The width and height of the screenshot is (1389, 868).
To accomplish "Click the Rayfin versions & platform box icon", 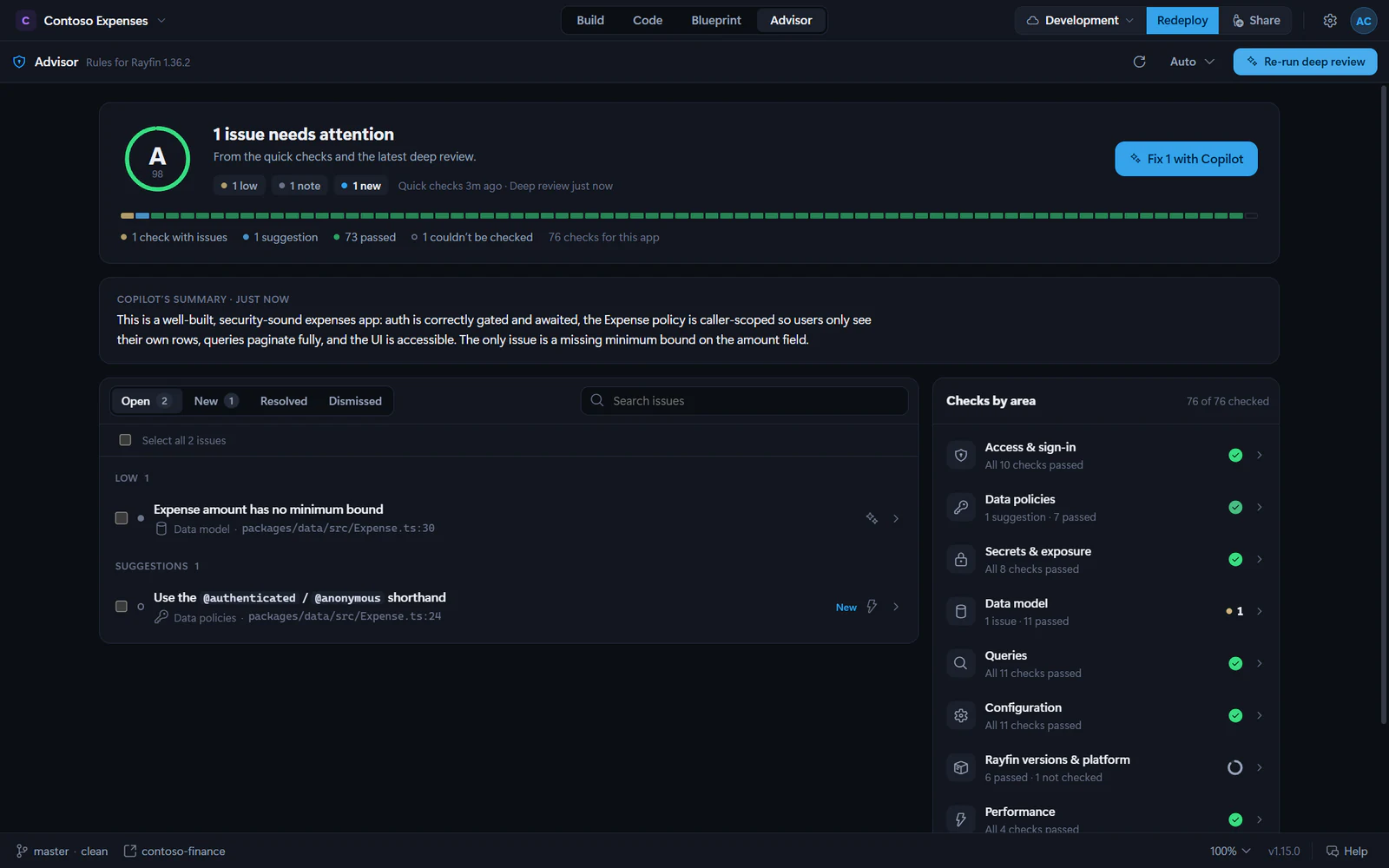I will (961, 767).
